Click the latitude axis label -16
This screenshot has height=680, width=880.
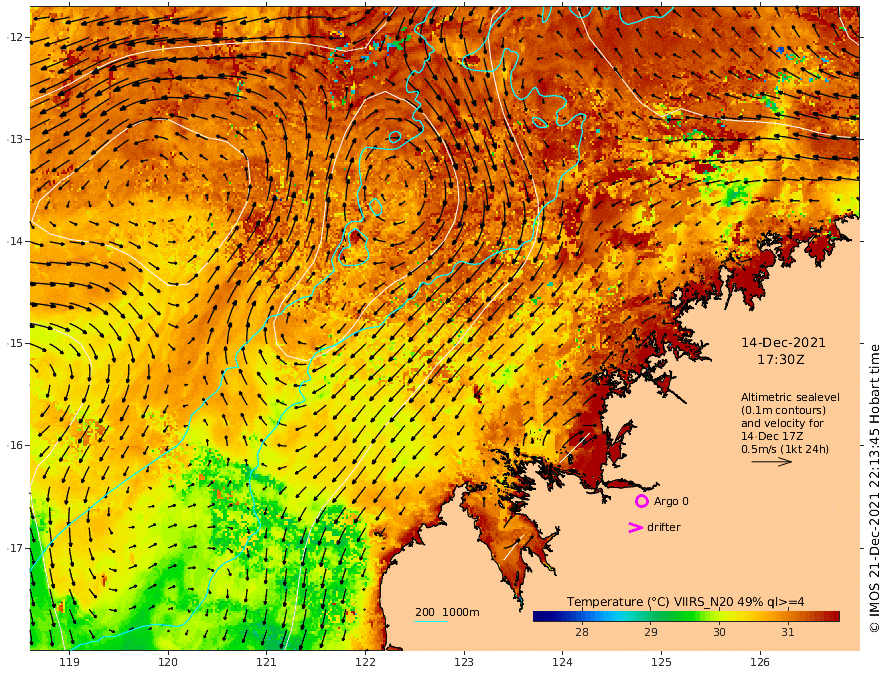click(x=15, y=445)
